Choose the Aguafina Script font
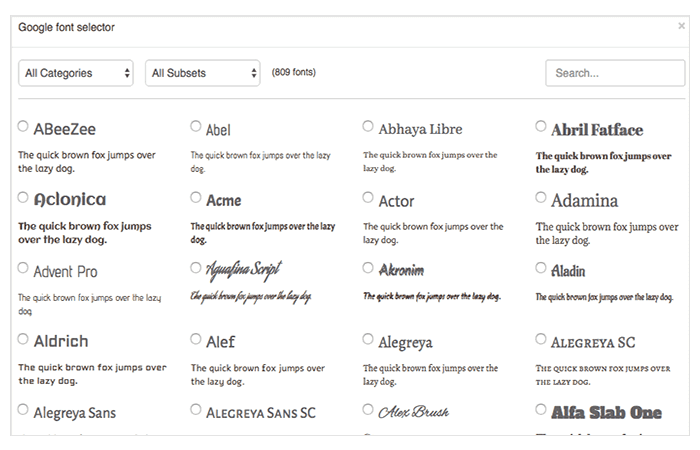 [196, 268]
